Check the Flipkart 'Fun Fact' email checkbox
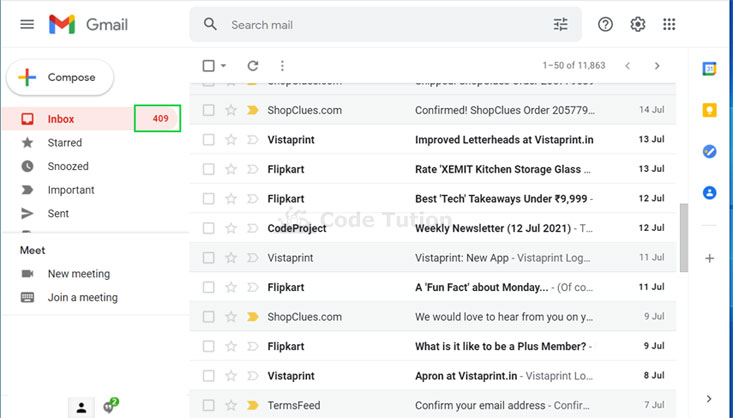The image size is (733, 418). coord(208,287)
